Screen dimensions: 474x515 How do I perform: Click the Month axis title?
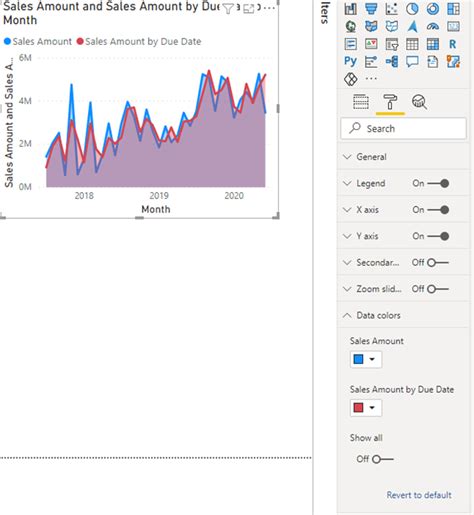[x=156, y=209]
